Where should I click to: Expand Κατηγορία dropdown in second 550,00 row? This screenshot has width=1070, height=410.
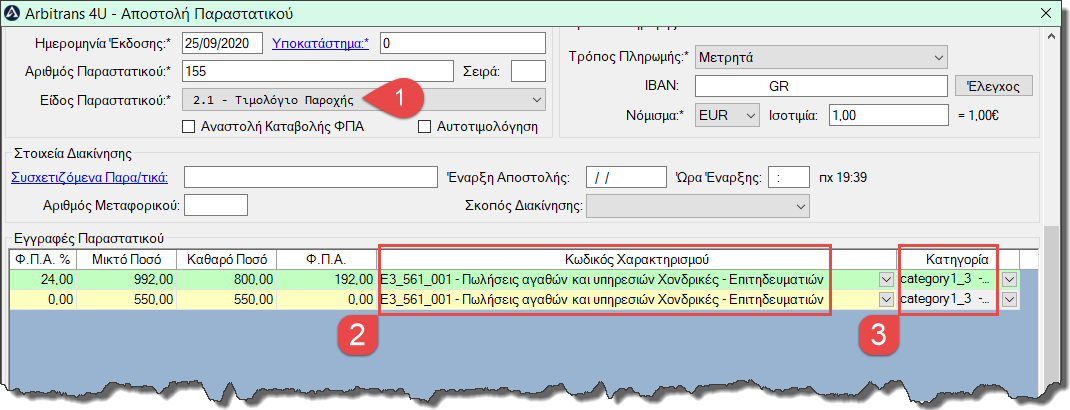click(1009, 299)
